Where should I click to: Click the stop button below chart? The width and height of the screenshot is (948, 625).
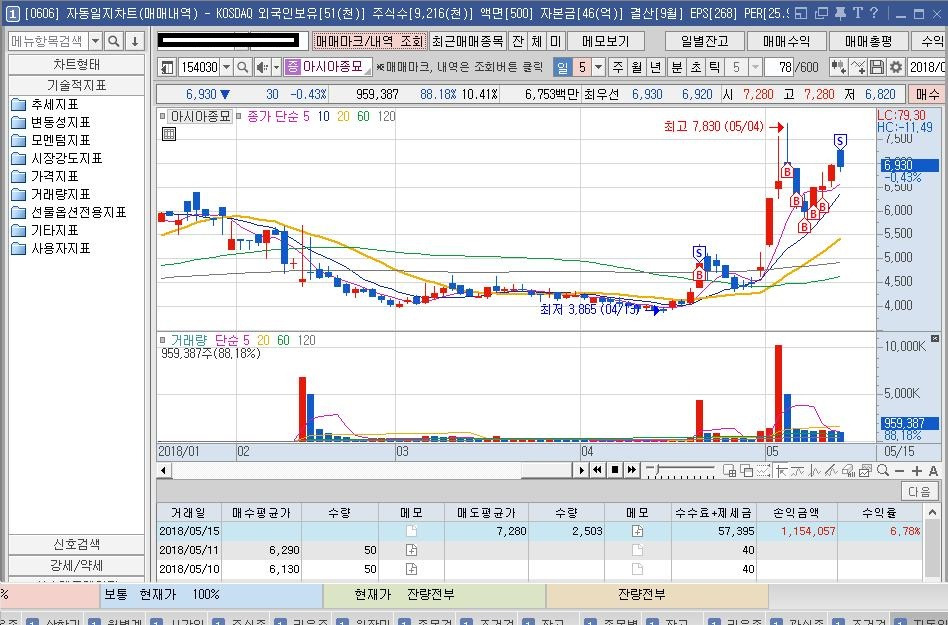pyautogui.click(x=615, y=470)
